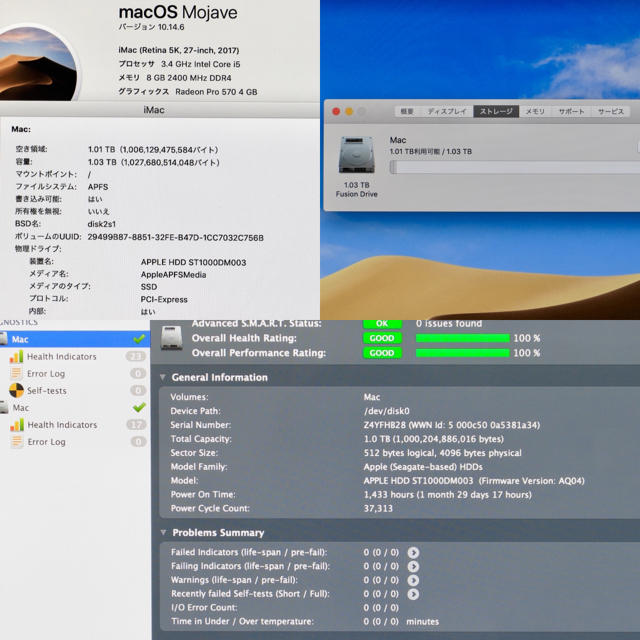Click the version 10.14.6 text
This screenshot has width=640, height=640.
click(x=151, y=27)
